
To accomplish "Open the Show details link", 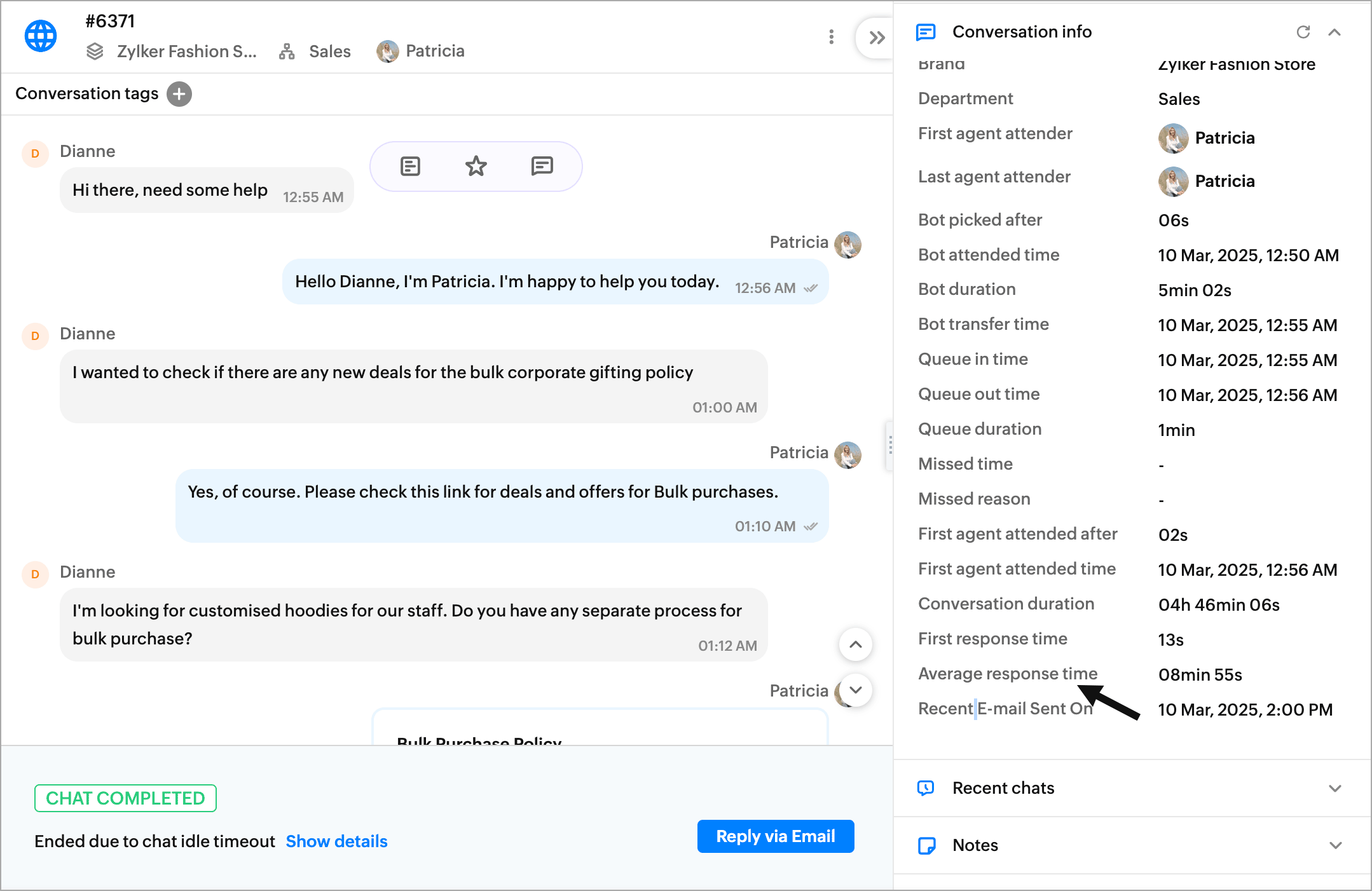I will 336,841.
